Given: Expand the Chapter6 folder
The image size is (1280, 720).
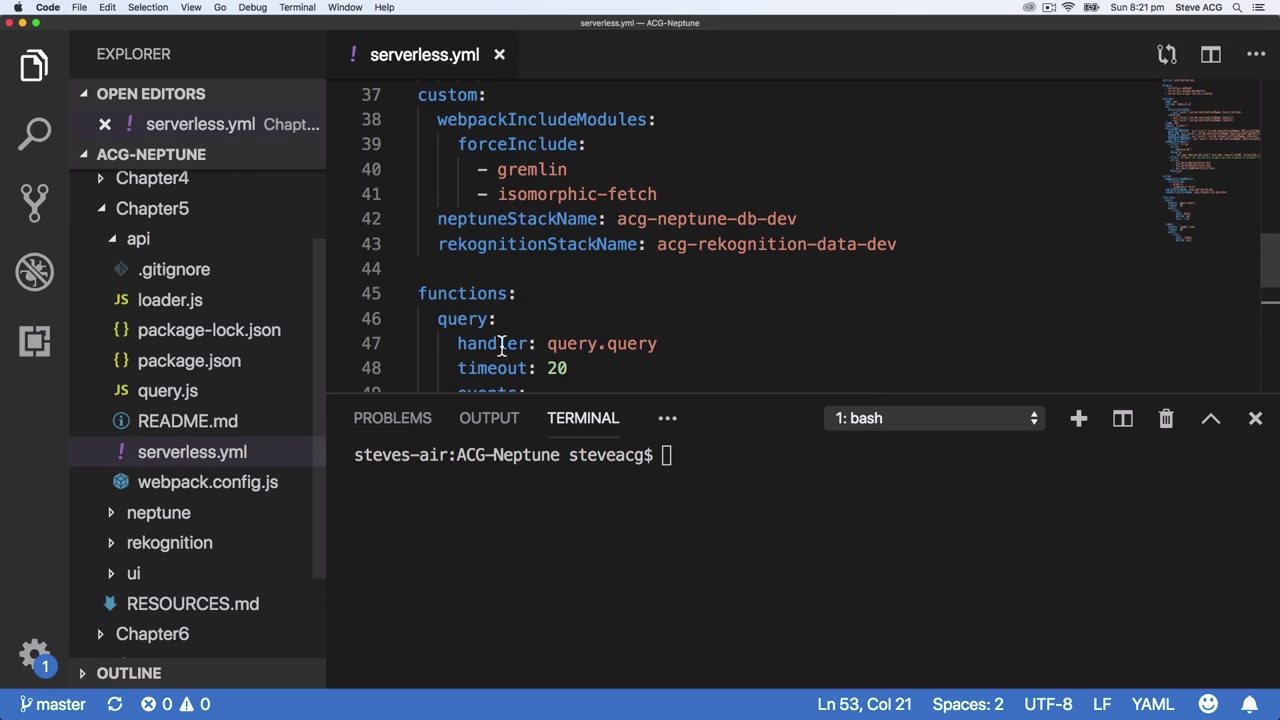Looking at the screenshot, I should [x=152, y=634].
